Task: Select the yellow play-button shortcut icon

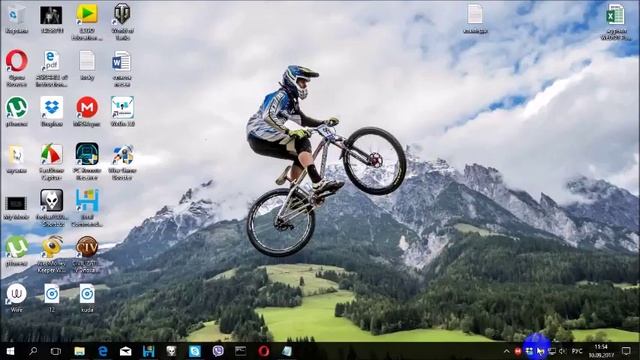Action: coord(87,15)
